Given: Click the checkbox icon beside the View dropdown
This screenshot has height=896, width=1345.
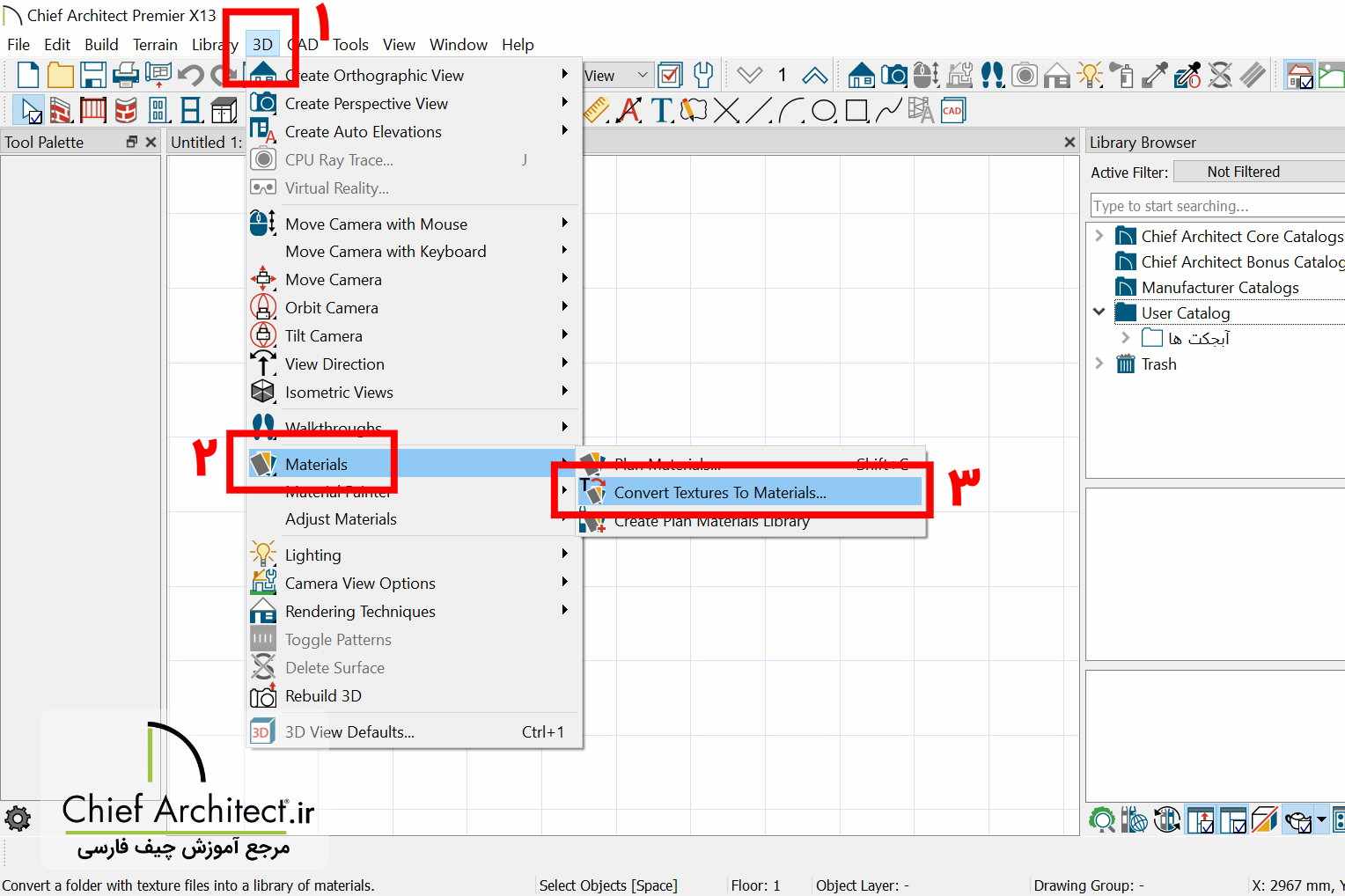Looking at the screenshot, I should point(670,75).
